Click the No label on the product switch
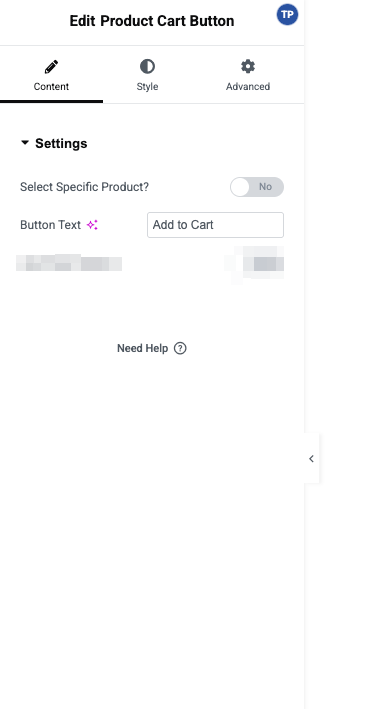 265,187
